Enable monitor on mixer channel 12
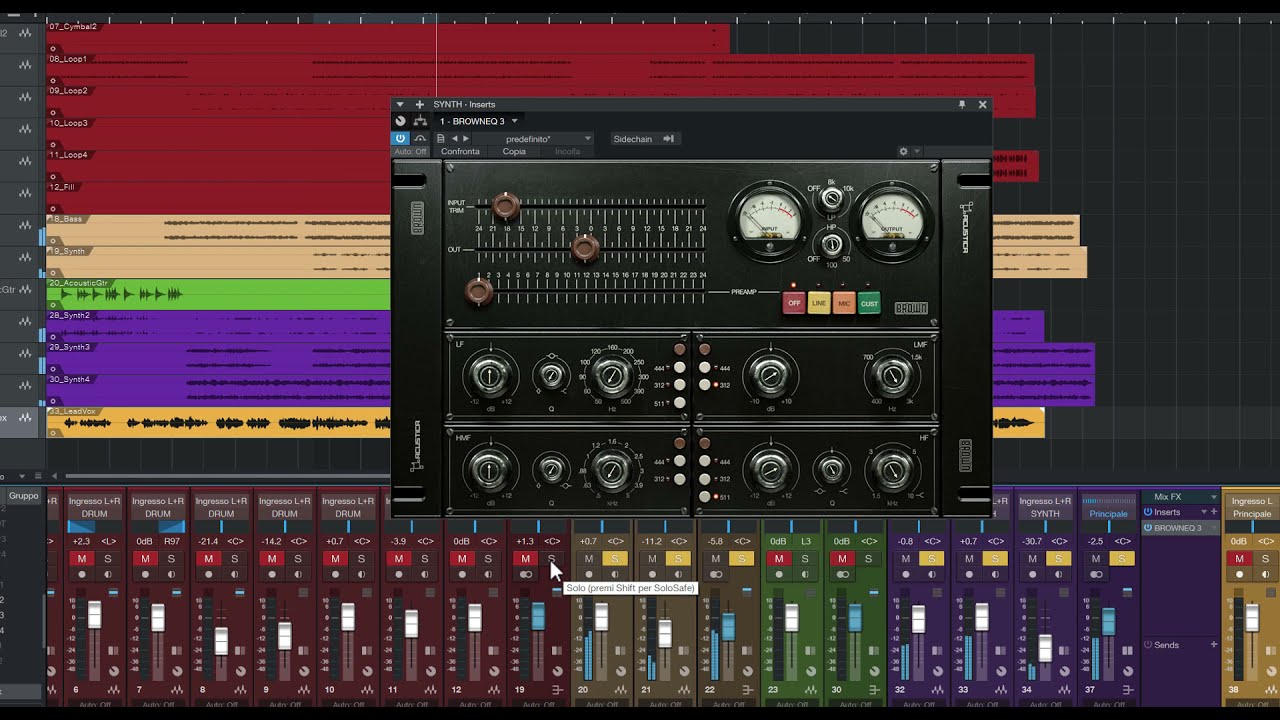 tap(487, 575)
